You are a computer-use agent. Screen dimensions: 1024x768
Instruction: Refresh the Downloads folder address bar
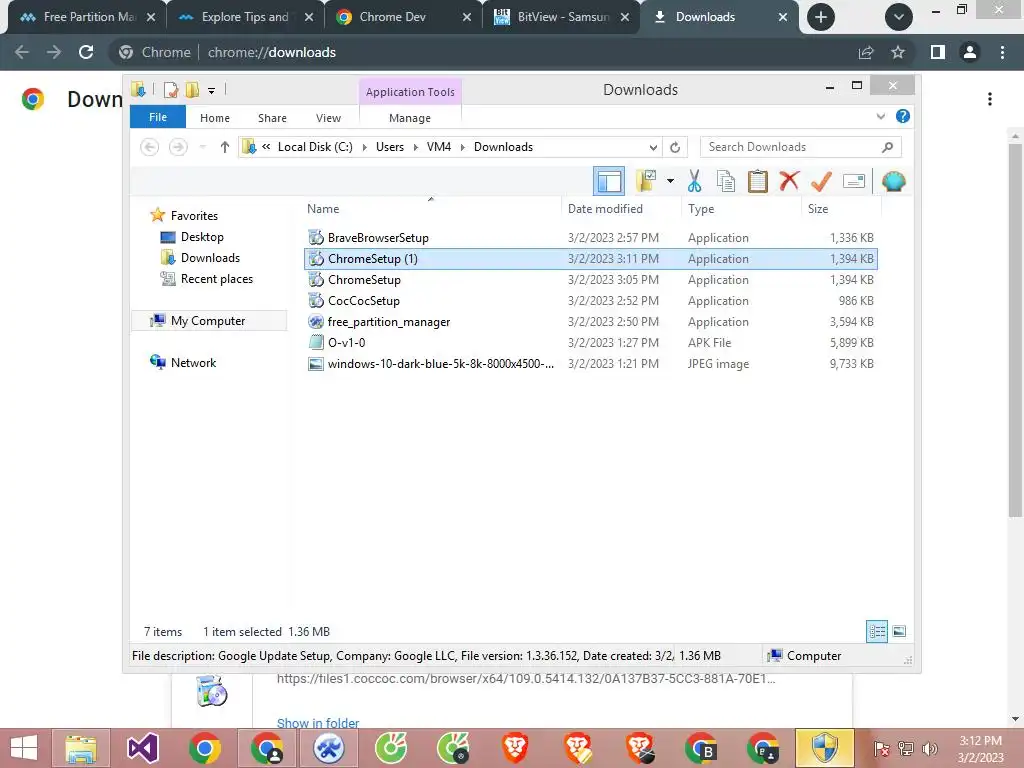point(675,147)
